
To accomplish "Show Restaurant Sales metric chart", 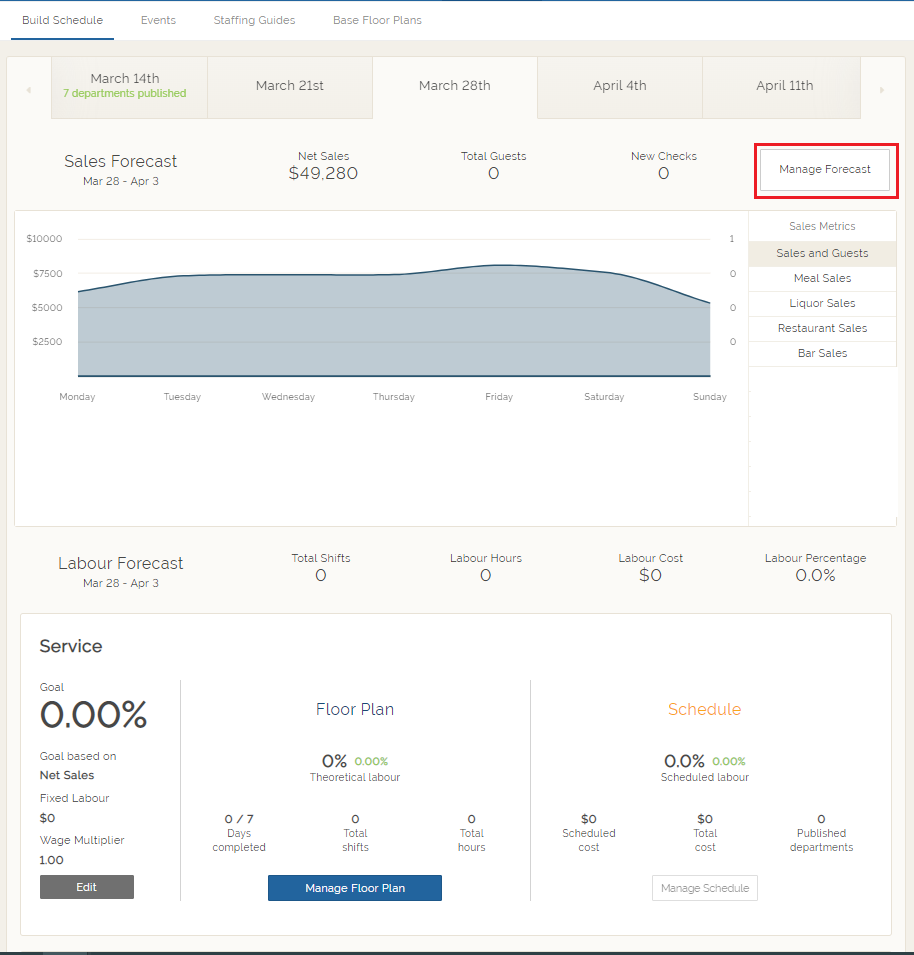I will coord(822,328).
